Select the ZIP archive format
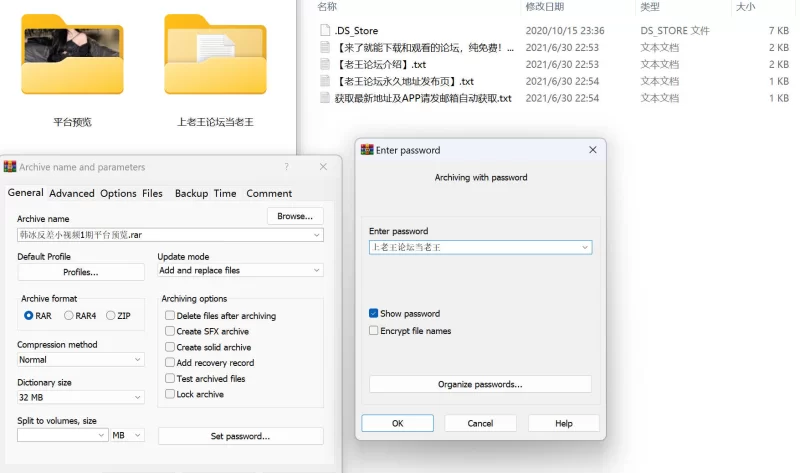 point(110,316)
